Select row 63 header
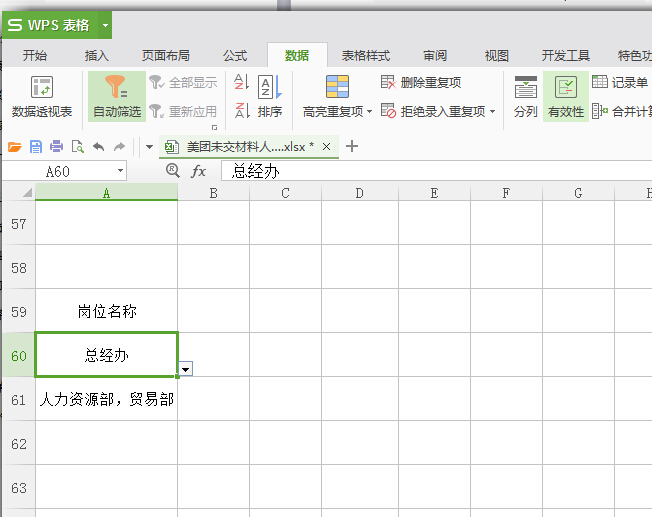Screen dimensions: 652x517 pyautogui.click(x=19, y=487)
